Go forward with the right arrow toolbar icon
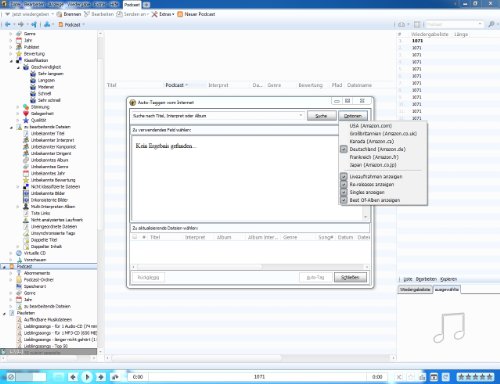 point(21,24)
